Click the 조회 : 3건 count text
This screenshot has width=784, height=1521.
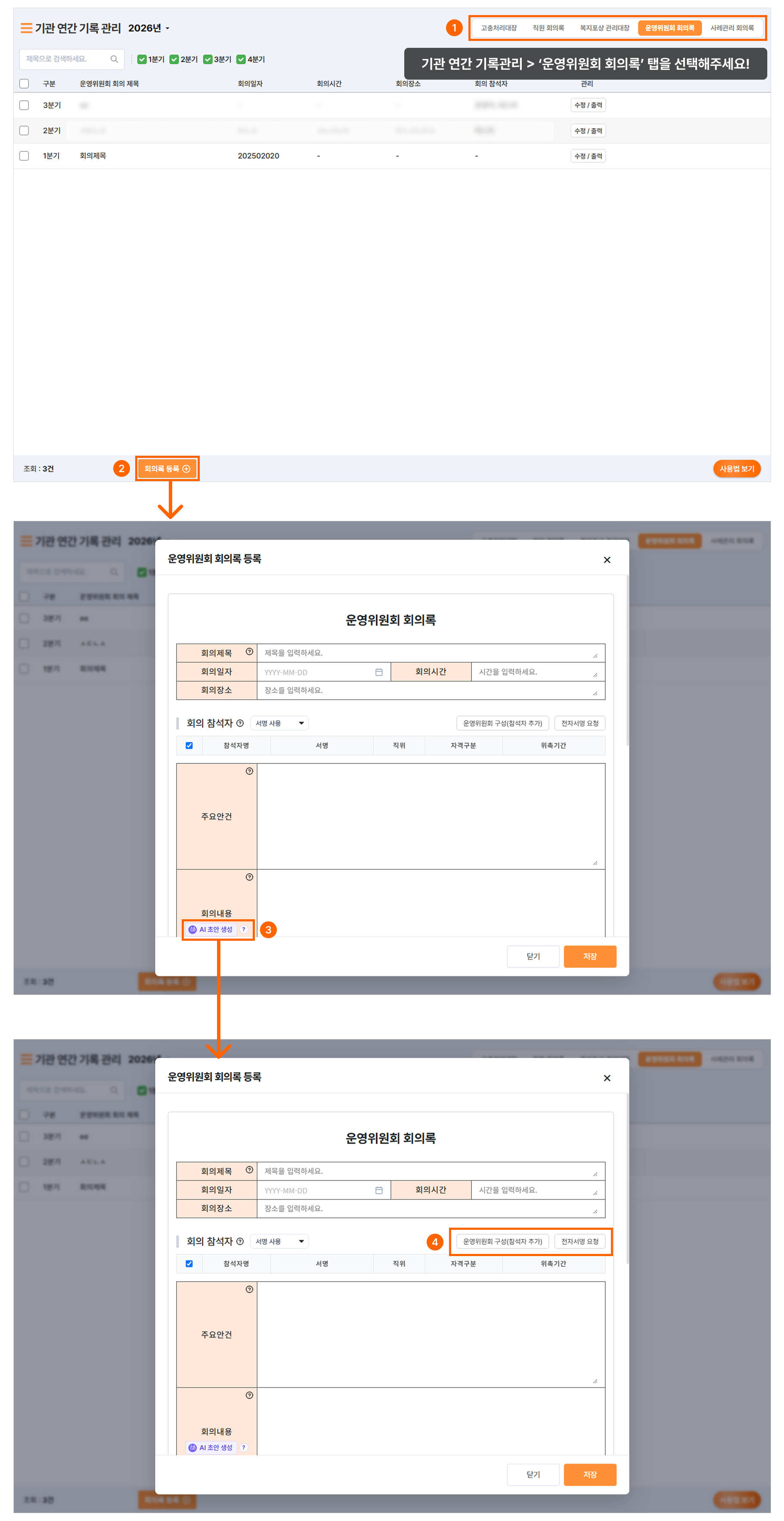[x=38, y=469]
